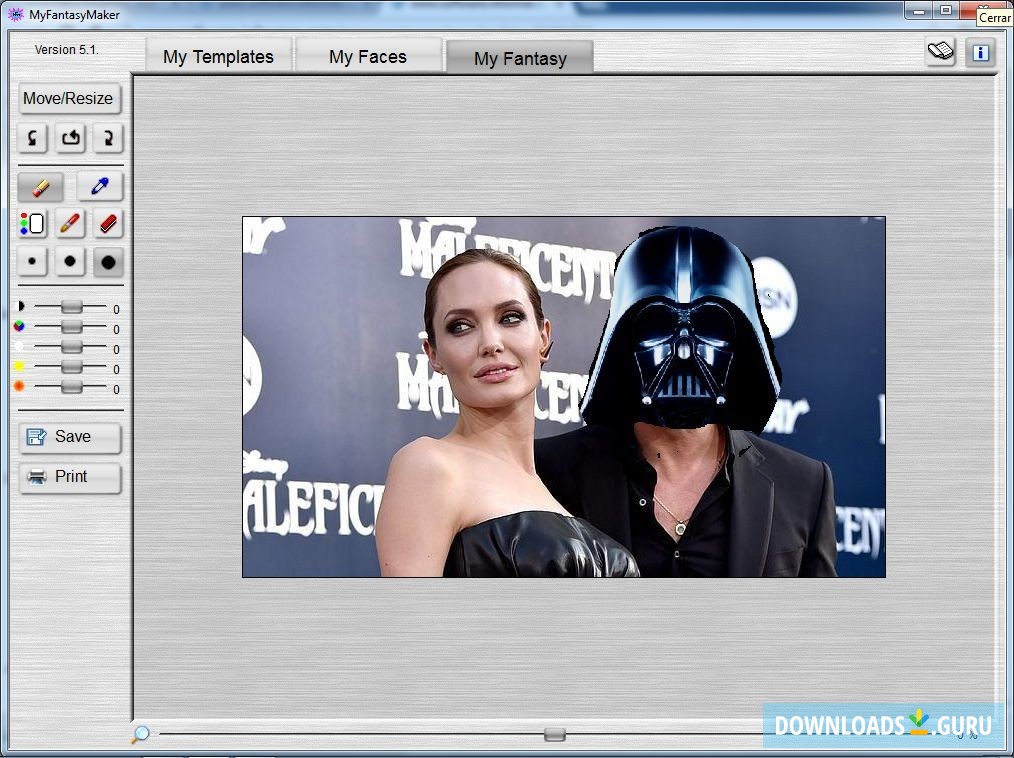1014x758 pixels.
Task: Click the contrast half-circle icon
Action: 19,307
